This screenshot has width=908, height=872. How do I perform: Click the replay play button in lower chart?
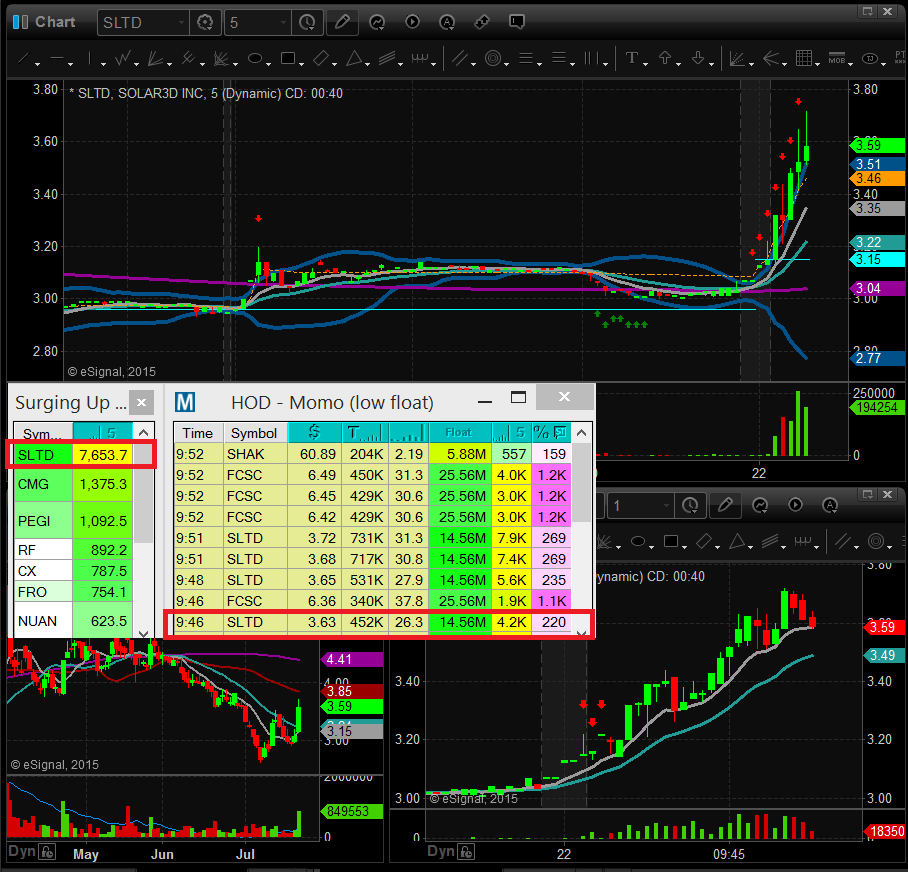pyautogui.click(x=796, y=505)
